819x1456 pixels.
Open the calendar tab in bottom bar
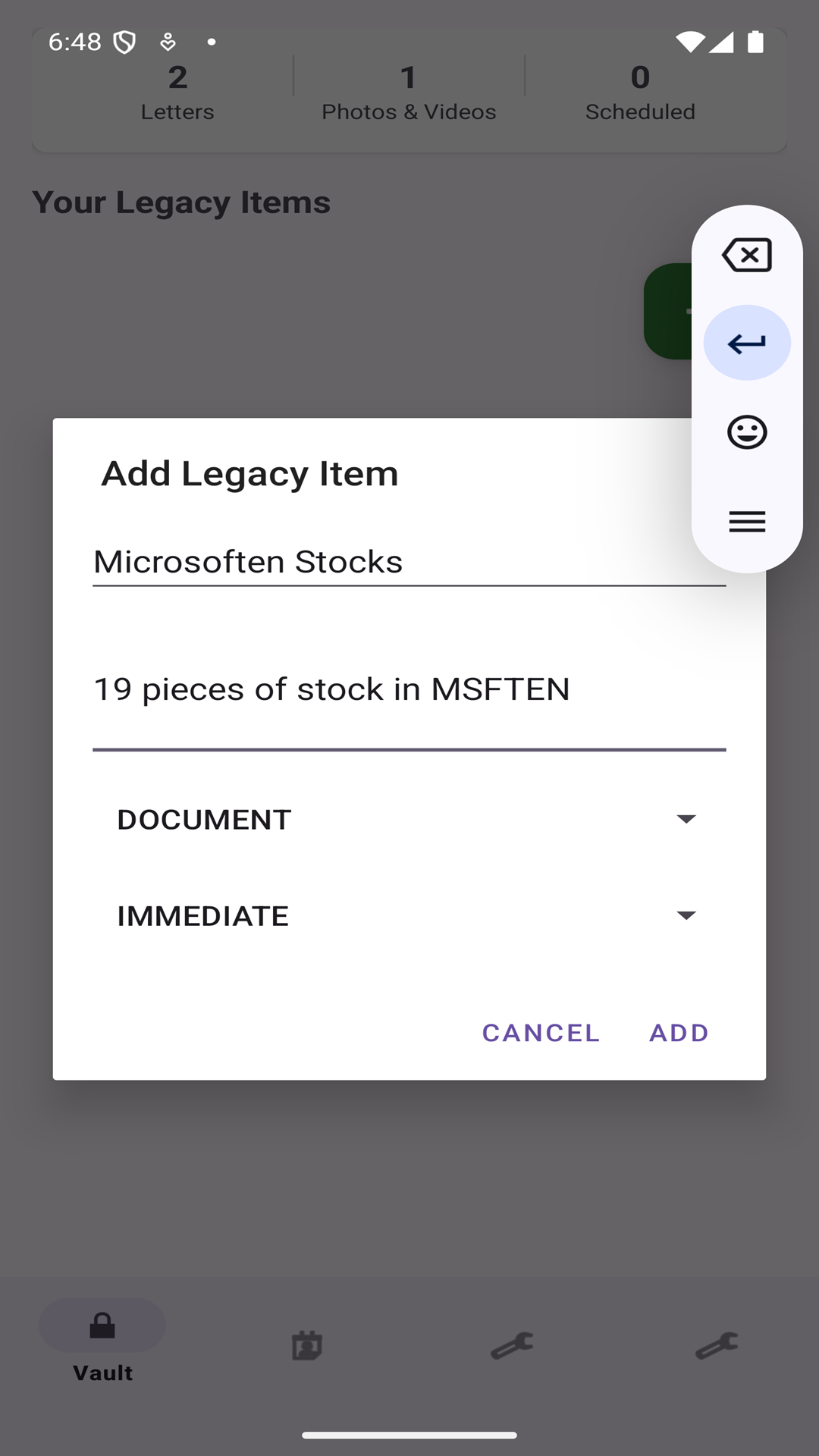click(307, 1346)
